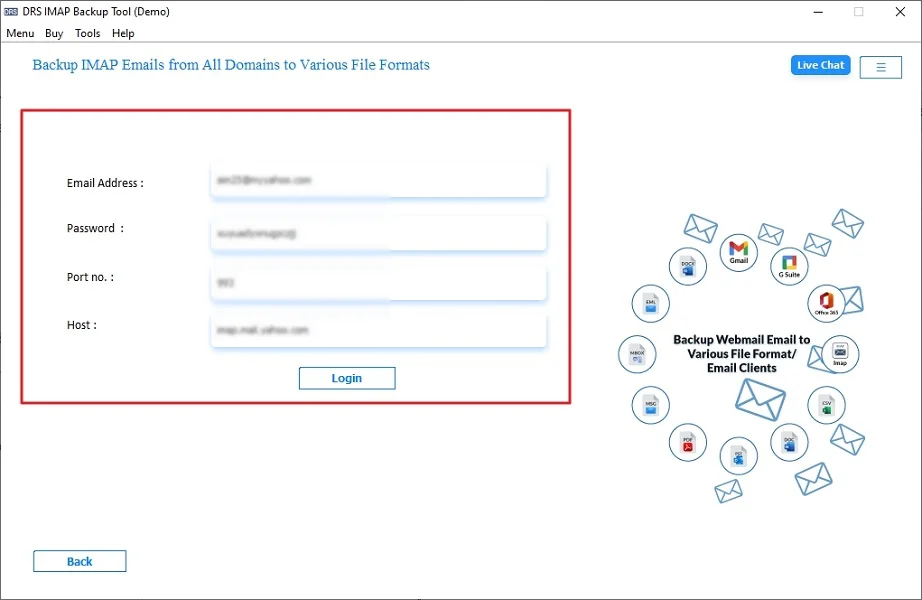Start a Live Chat session

820,65
